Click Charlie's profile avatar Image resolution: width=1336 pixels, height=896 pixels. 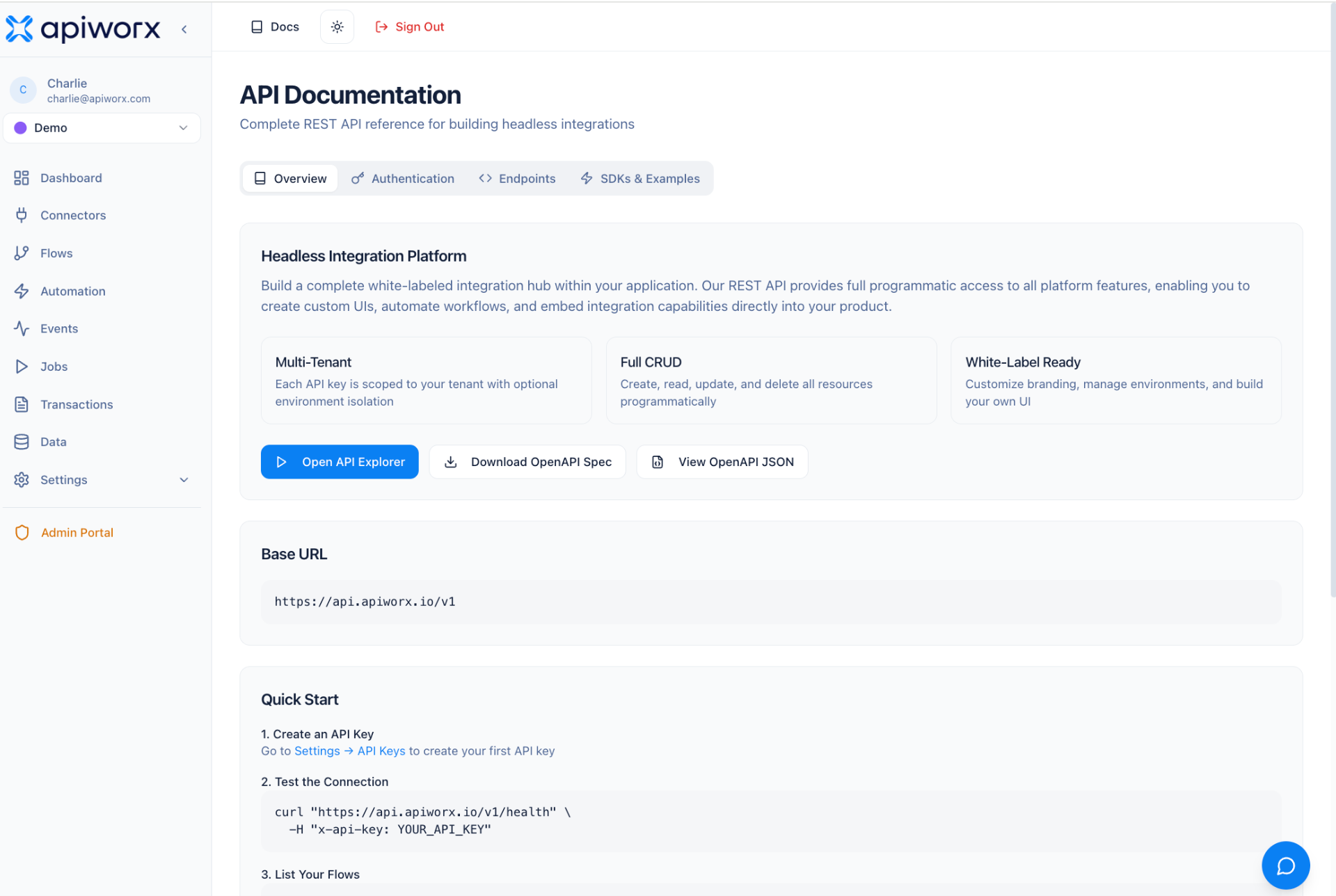(x=23, y=90)
